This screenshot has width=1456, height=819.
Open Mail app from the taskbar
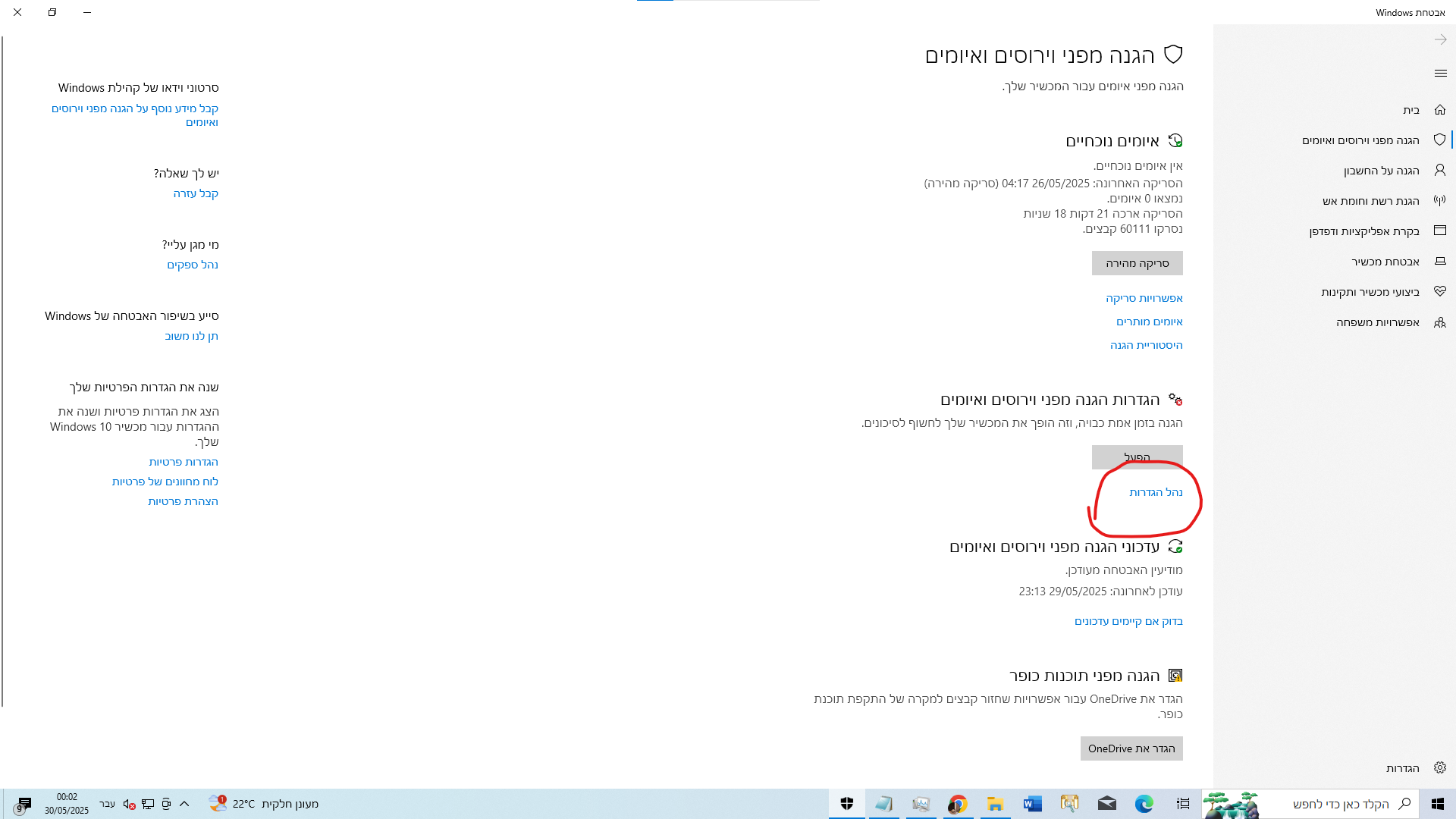tap(1106, 804)
